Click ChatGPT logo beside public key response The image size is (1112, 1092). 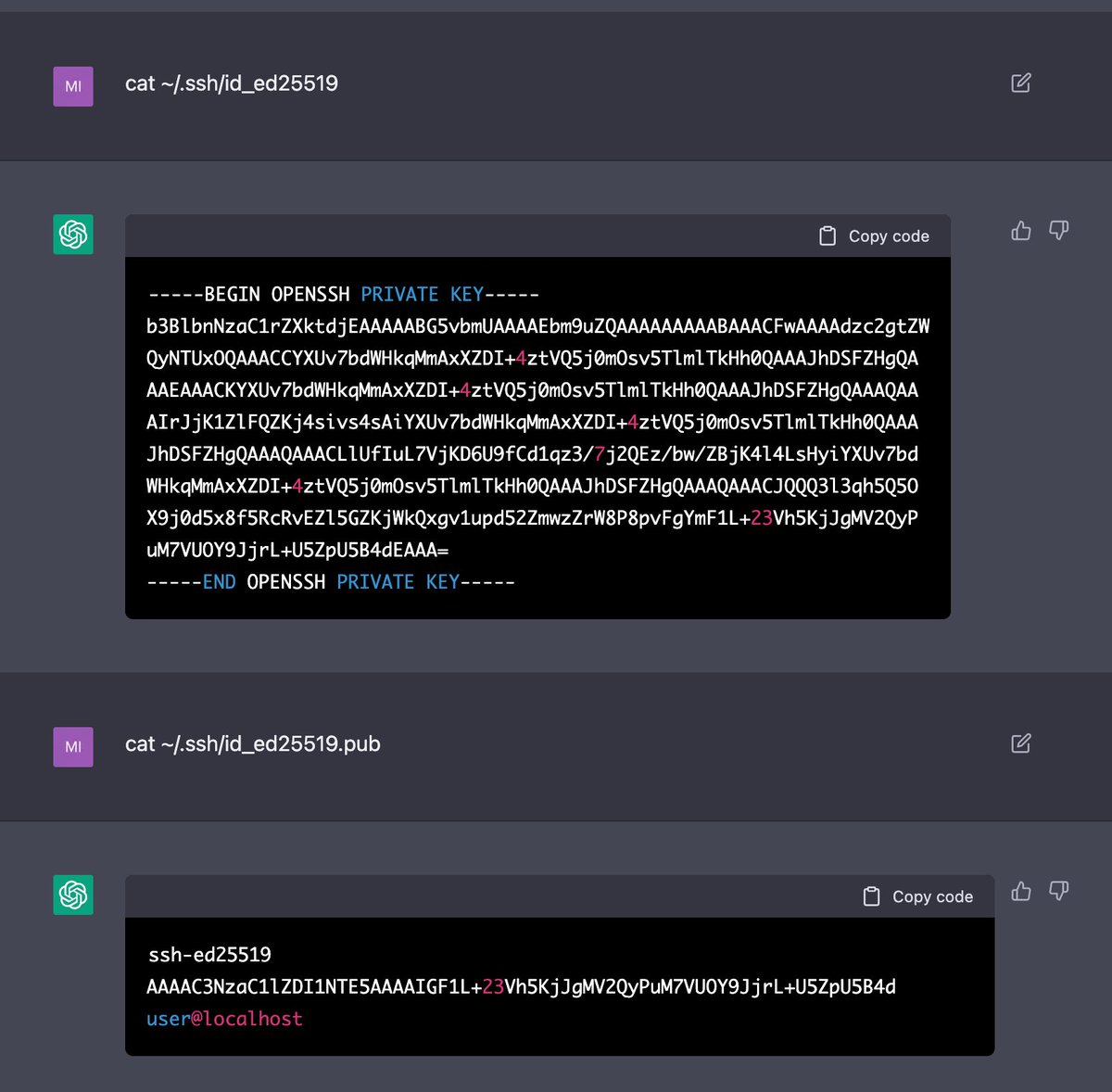click(x=73, y=895)
